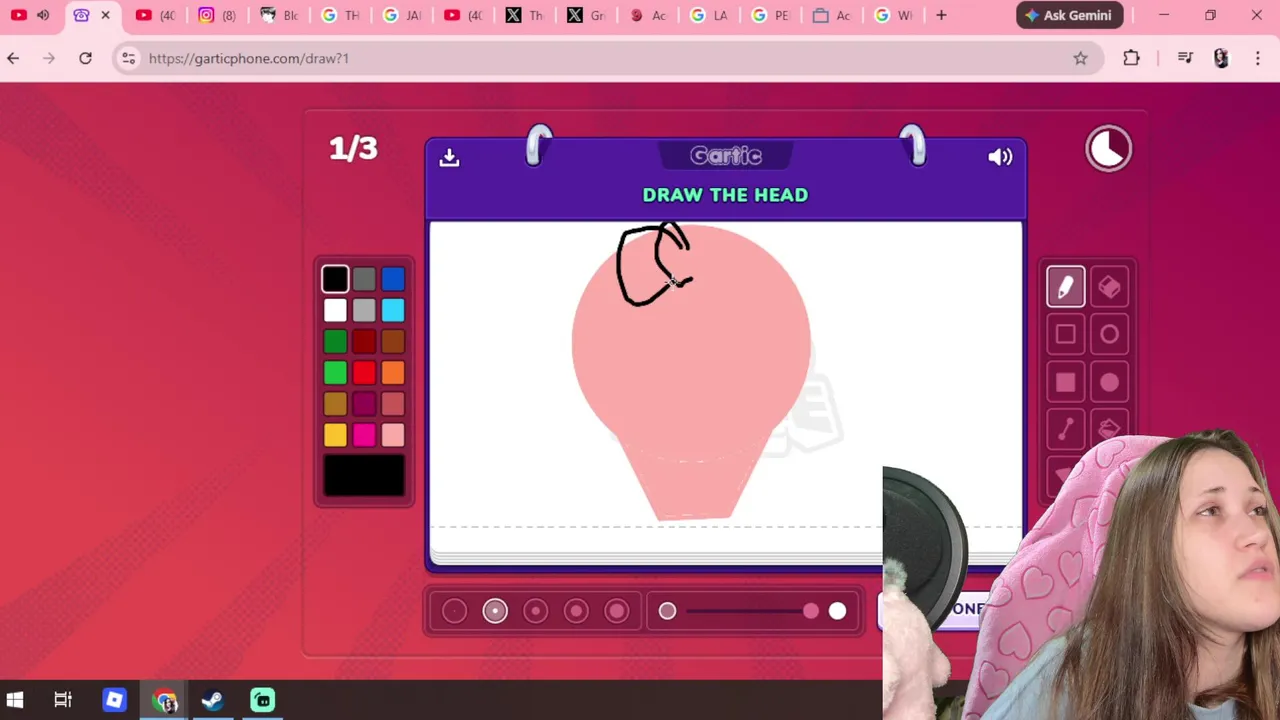Pick the orange color swatch
1280x720 pixels.
click(393, 372)
